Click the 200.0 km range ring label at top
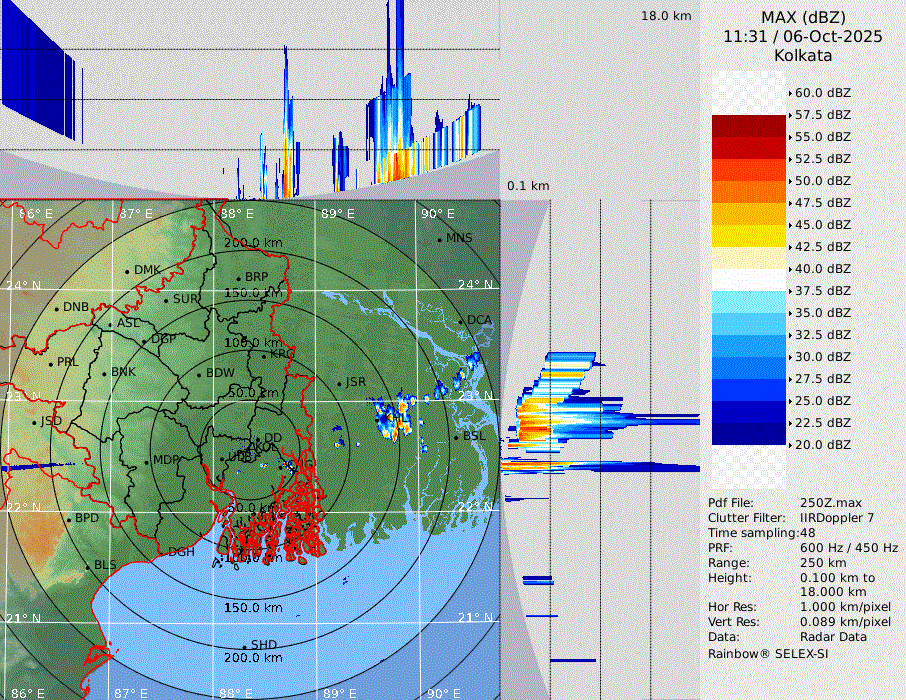This screenshot has height=700, width=906. 252,243
